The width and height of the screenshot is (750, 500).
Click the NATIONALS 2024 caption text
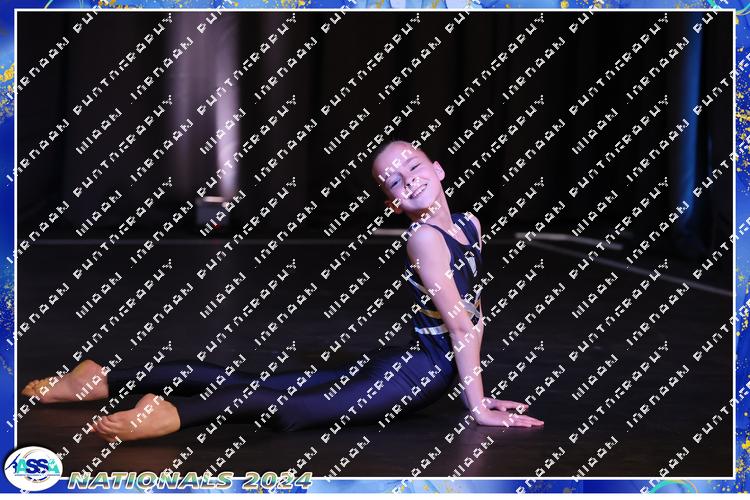pyautogui.click(x=190, y=481)
